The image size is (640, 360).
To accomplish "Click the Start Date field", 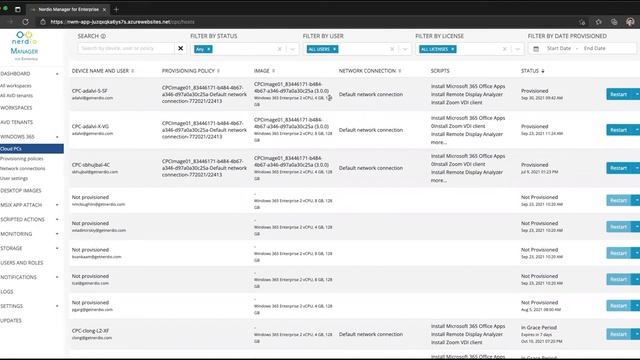I will pyautogui.click(x=559, y=48).
